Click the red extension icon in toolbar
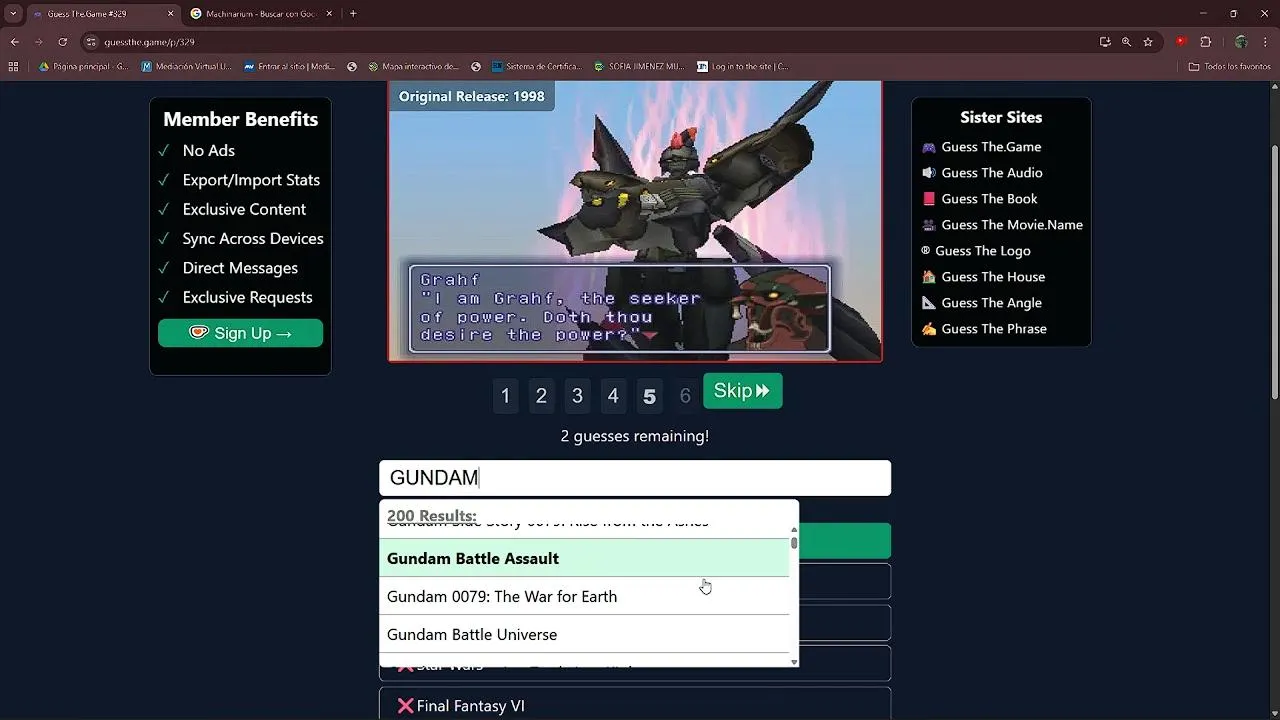 click(1181, 42)
